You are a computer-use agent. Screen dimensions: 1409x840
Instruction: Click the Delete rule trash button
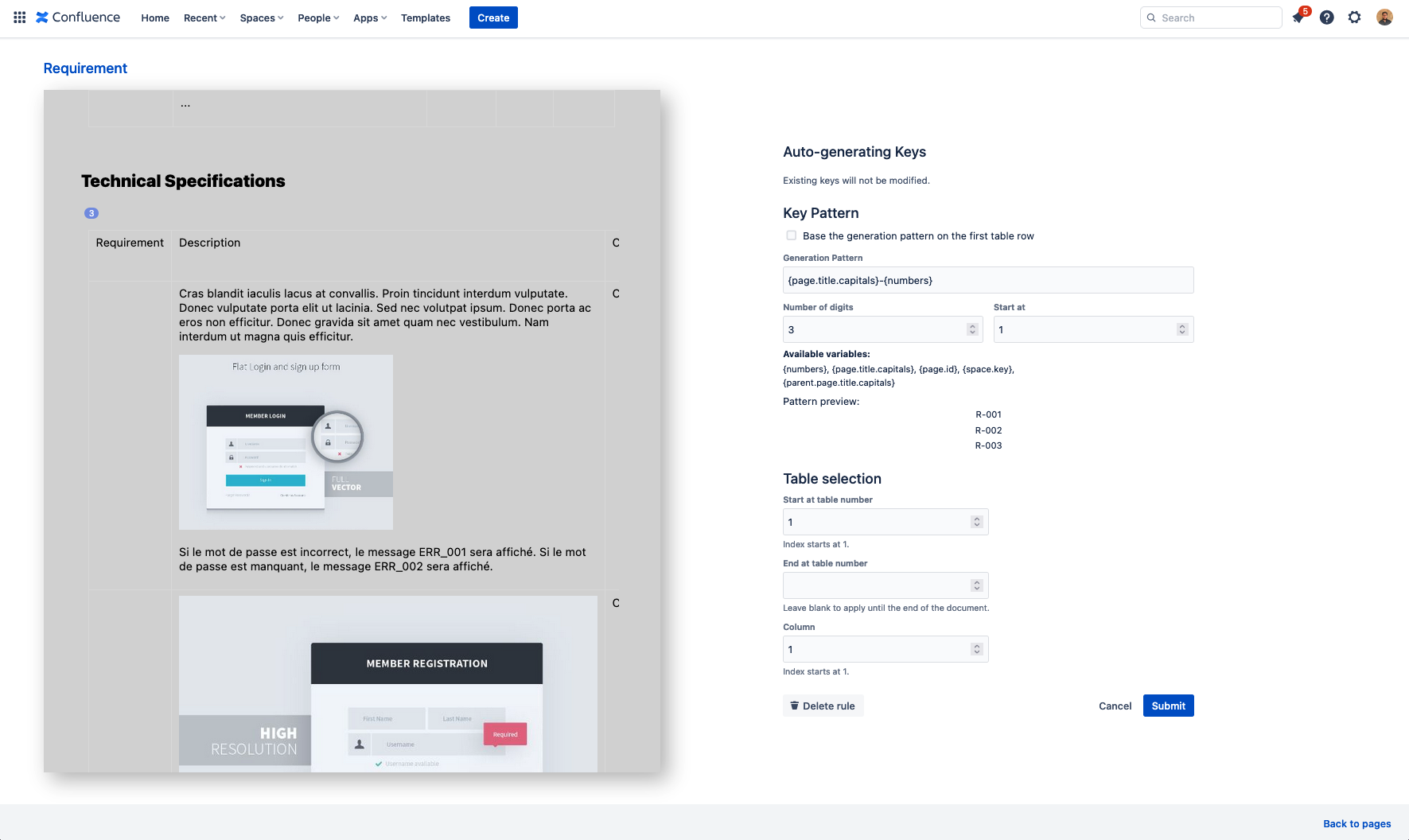point(823,706)
